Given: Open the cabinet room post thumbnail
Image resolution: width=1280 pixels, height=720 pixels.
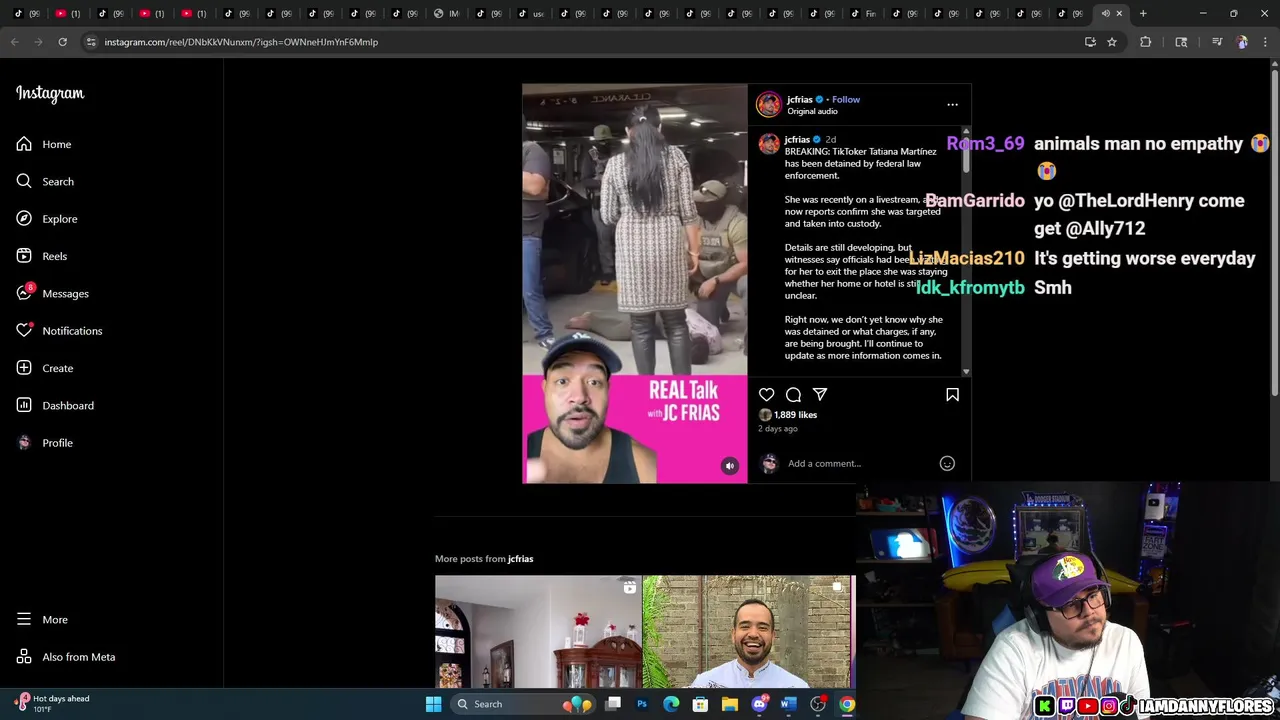Looking at the screenshot, I should tap(538, 632).
